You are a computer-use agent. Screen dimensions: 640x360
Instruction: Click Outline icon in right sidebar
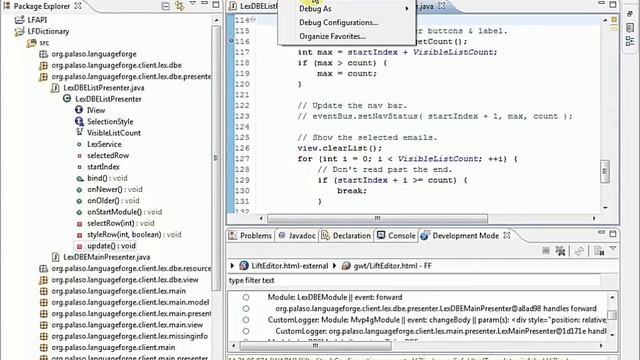[x=630, y=41]
